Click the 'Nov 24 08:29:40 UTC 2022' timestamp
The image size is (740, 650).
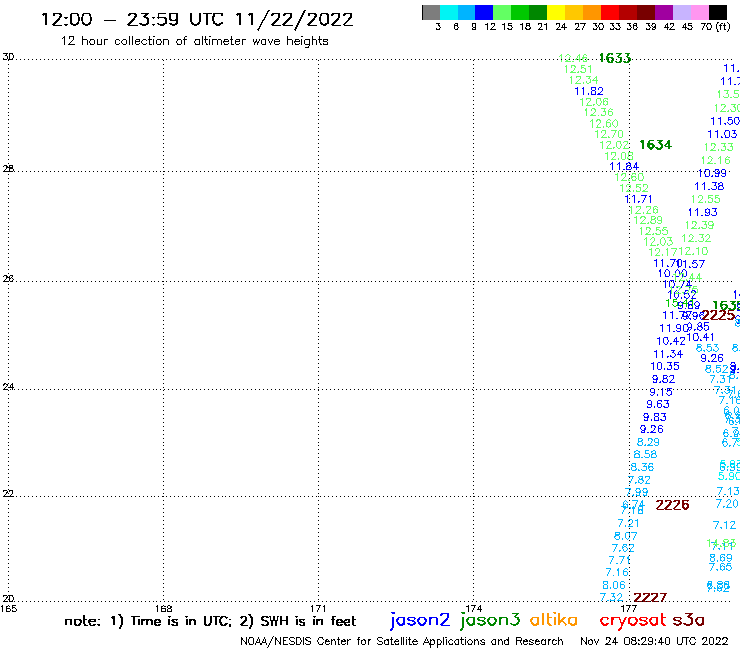[654, 641]
